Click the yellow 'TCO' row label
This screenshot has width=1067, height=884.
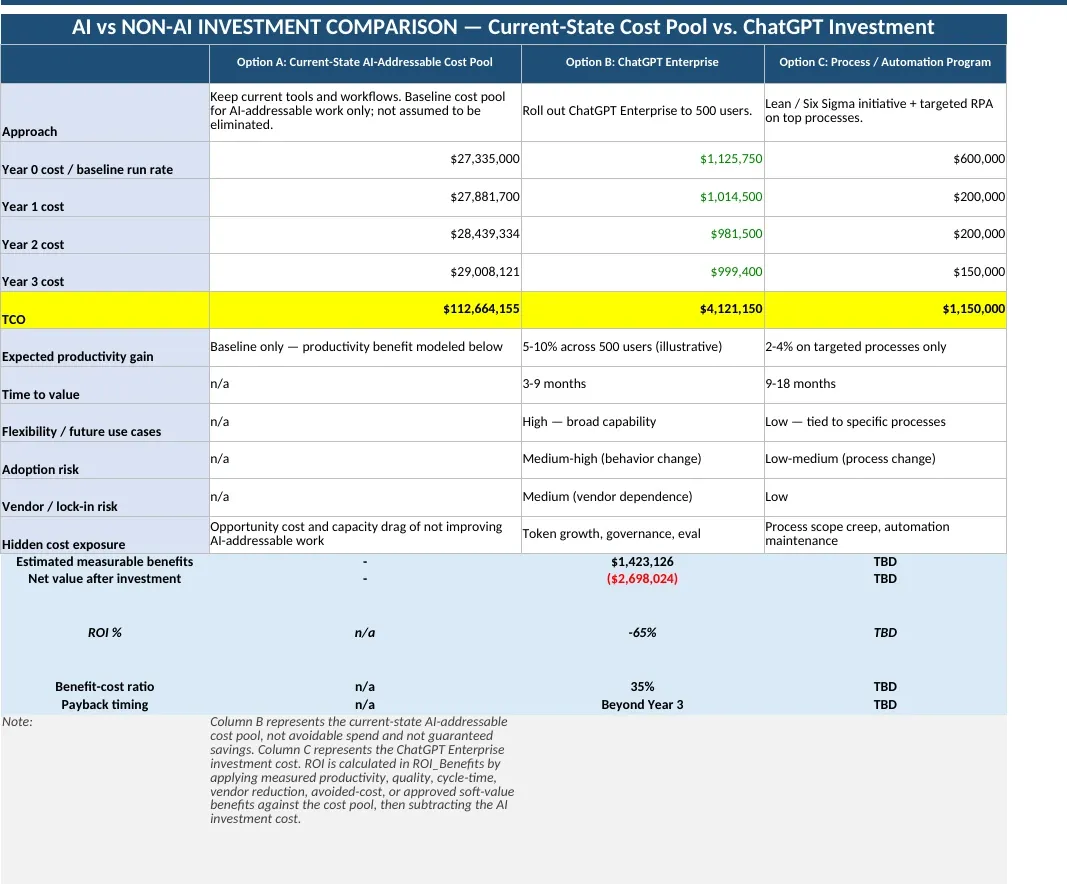click(105, 310)
